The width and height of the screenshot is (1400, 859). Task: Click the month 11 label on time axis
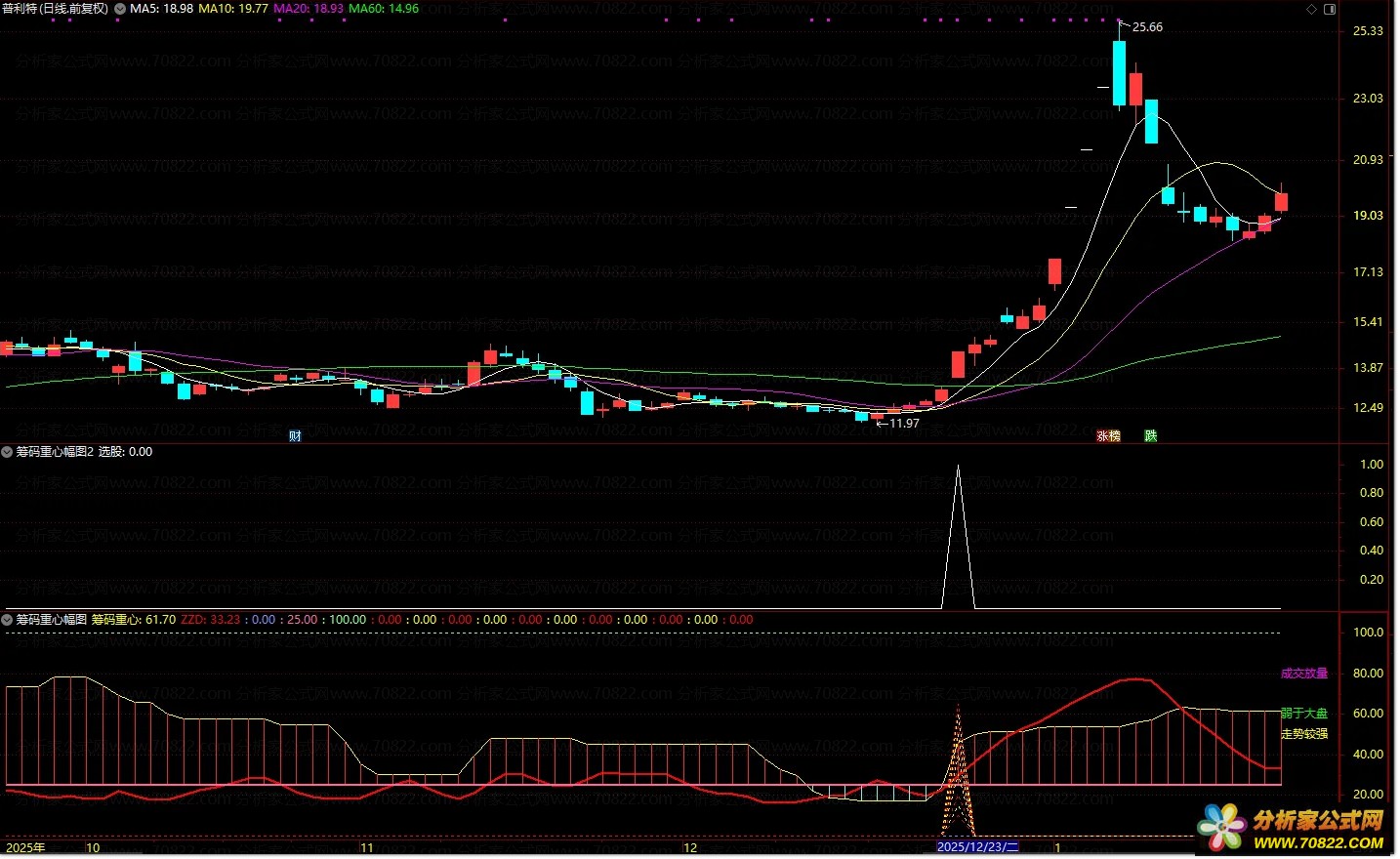click(x=367, y=847)
